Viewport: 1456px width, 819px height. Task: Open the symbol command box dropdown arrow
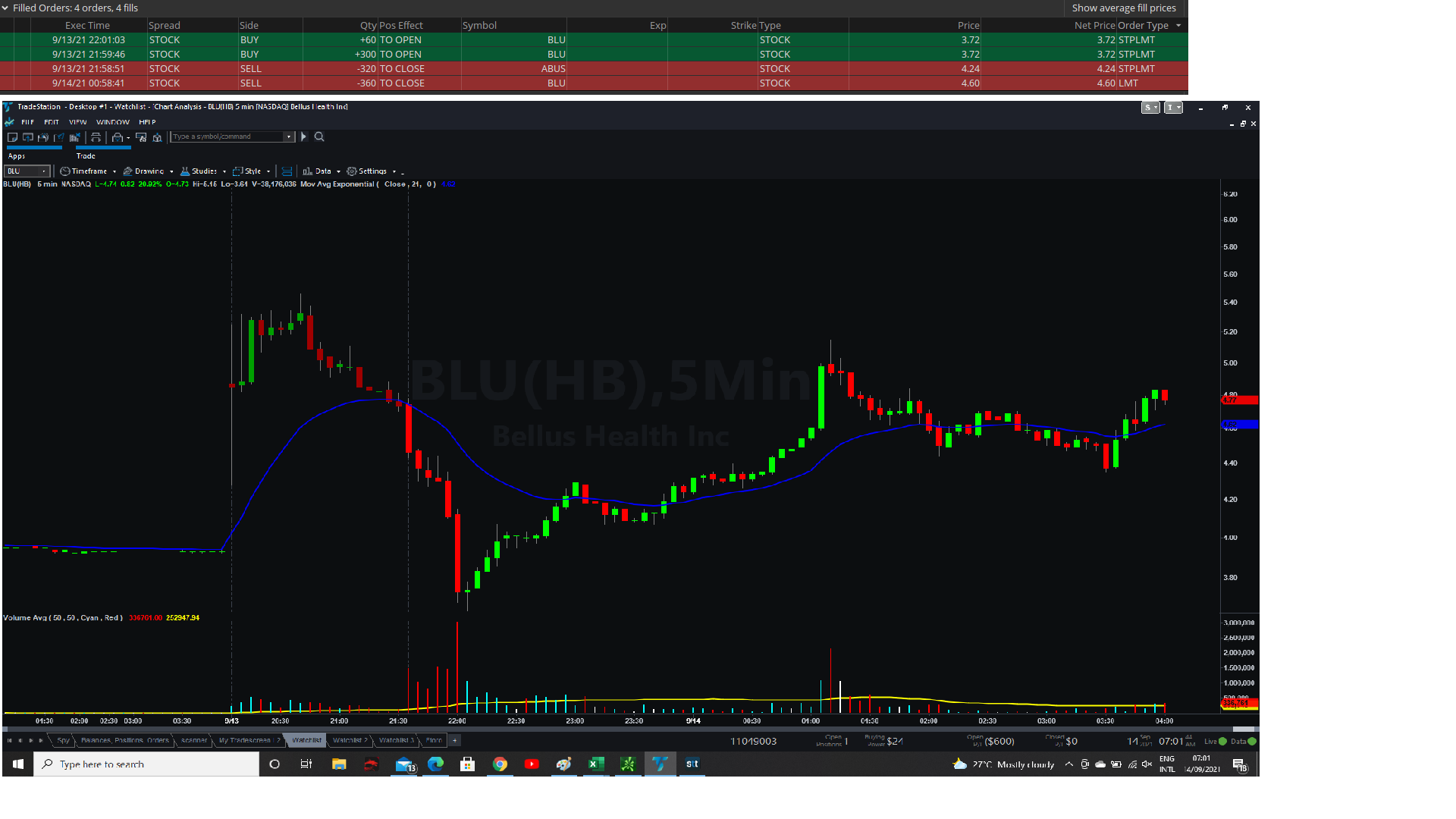coord(289,137)
